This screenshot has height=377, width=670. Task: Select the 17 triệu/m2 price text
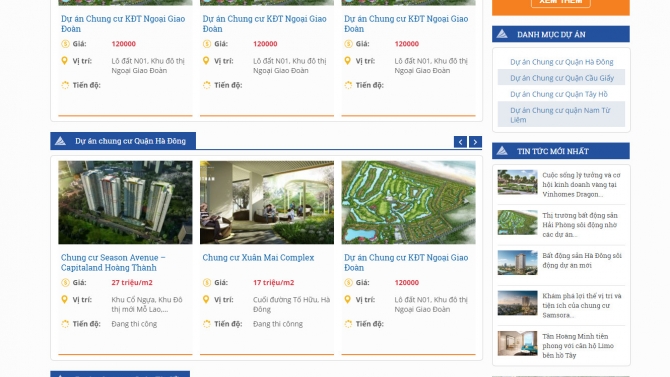pyautogui.click(x=273, y=283)
